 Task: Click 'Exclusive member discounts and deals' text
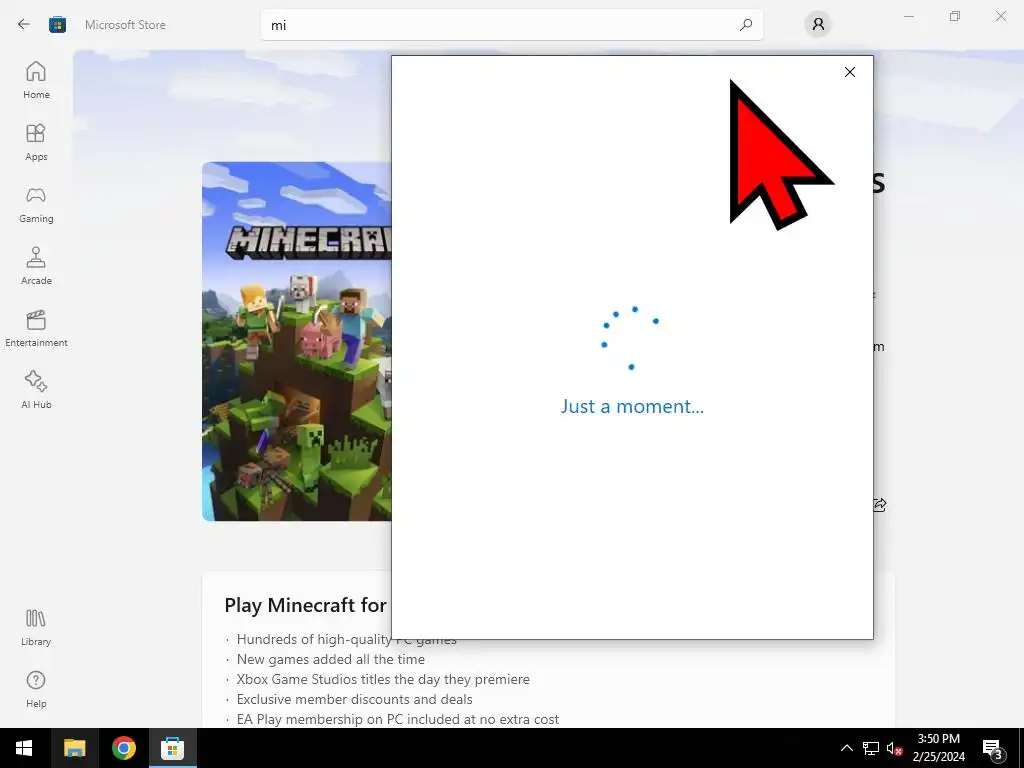coord(354,699)
